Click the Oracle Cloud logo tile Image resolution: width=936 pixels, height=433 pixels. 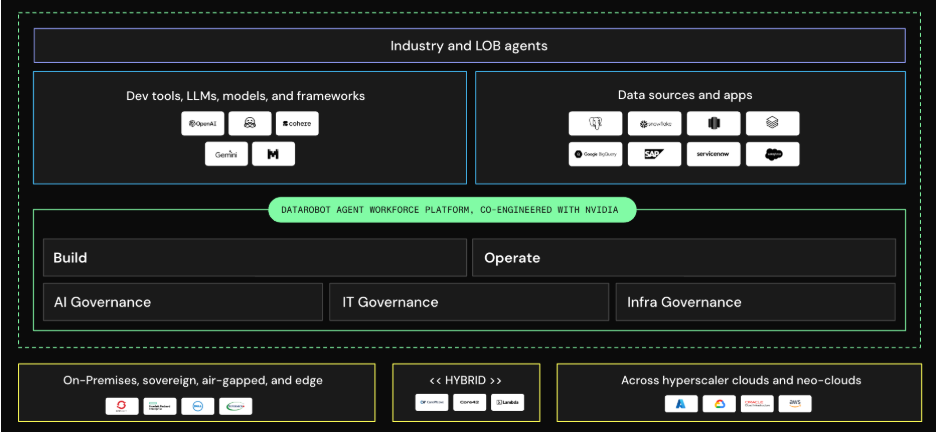tap(757, 404)
